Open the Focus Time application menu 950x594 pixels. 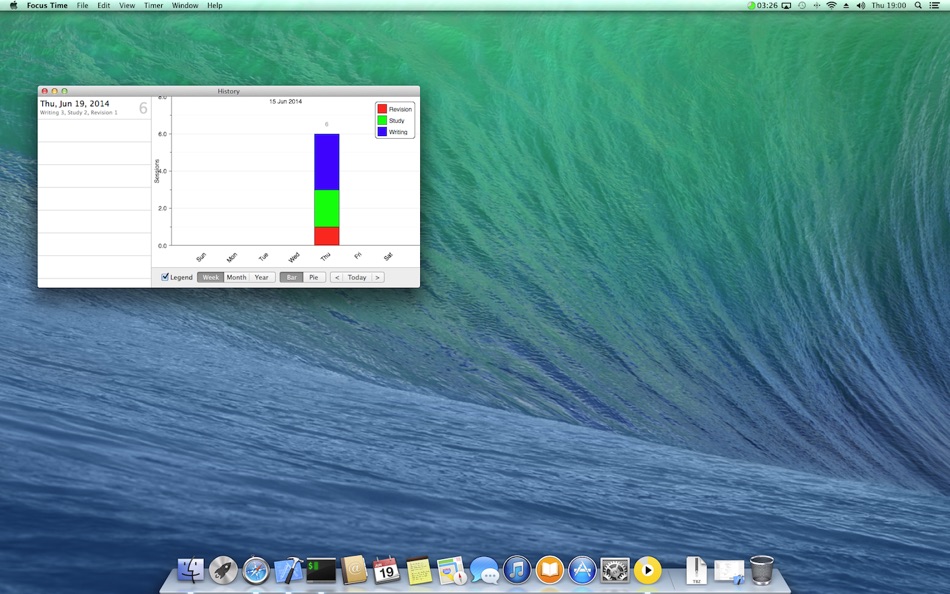coord(47,5)
